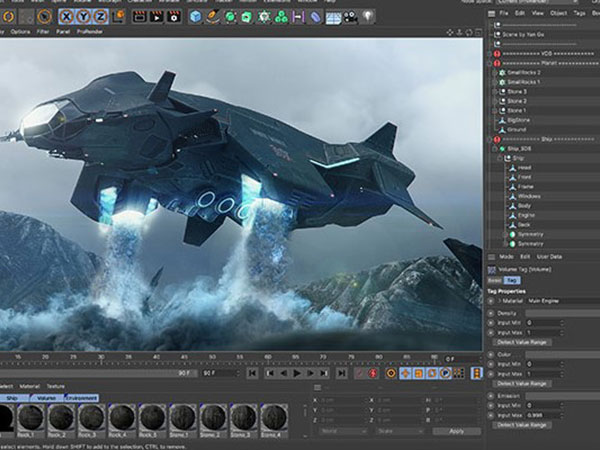Expand the Planet separator group
600x450 pixels.
(x=490, y=63)
